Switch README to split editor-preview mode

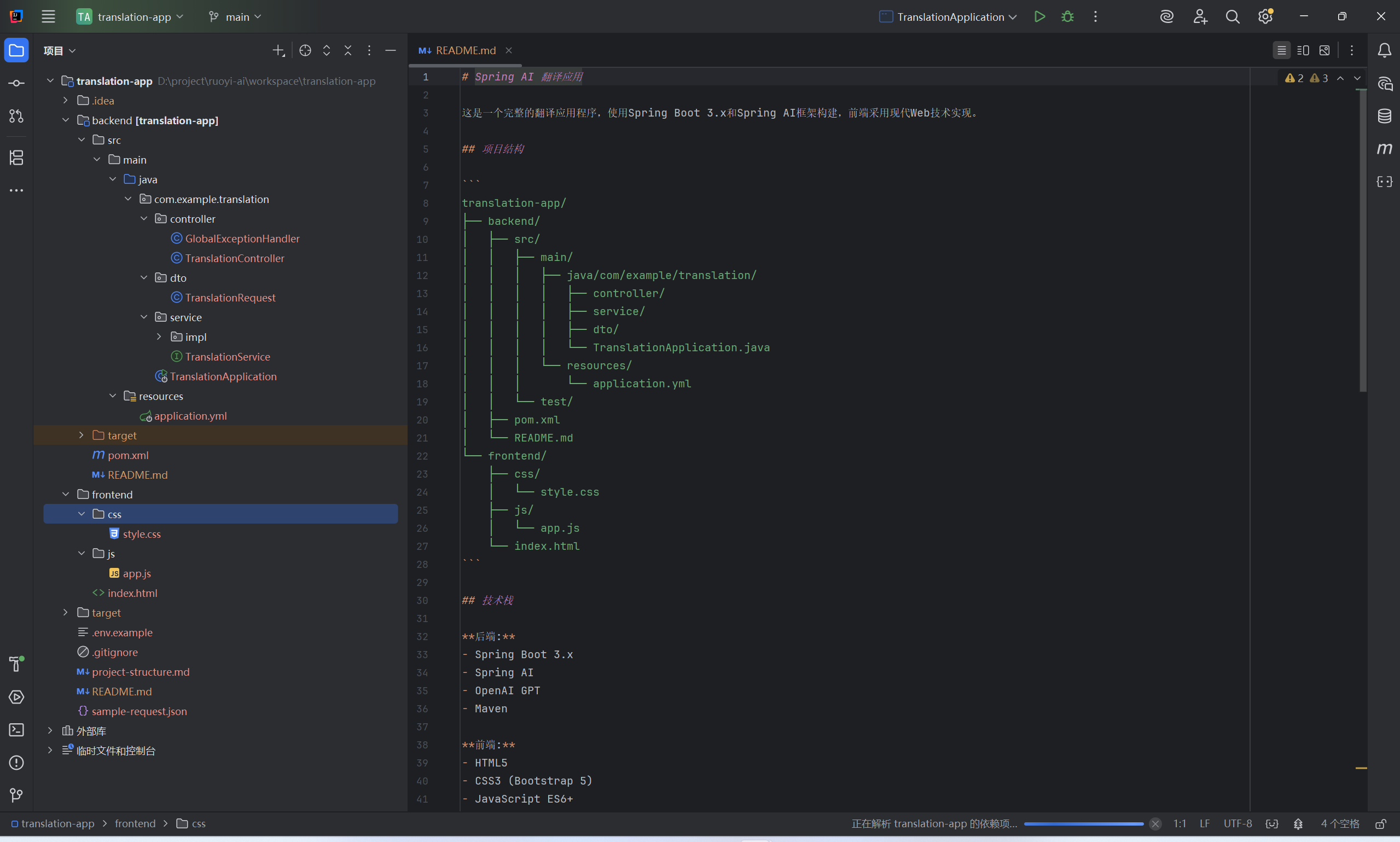tap(1303, 50)
